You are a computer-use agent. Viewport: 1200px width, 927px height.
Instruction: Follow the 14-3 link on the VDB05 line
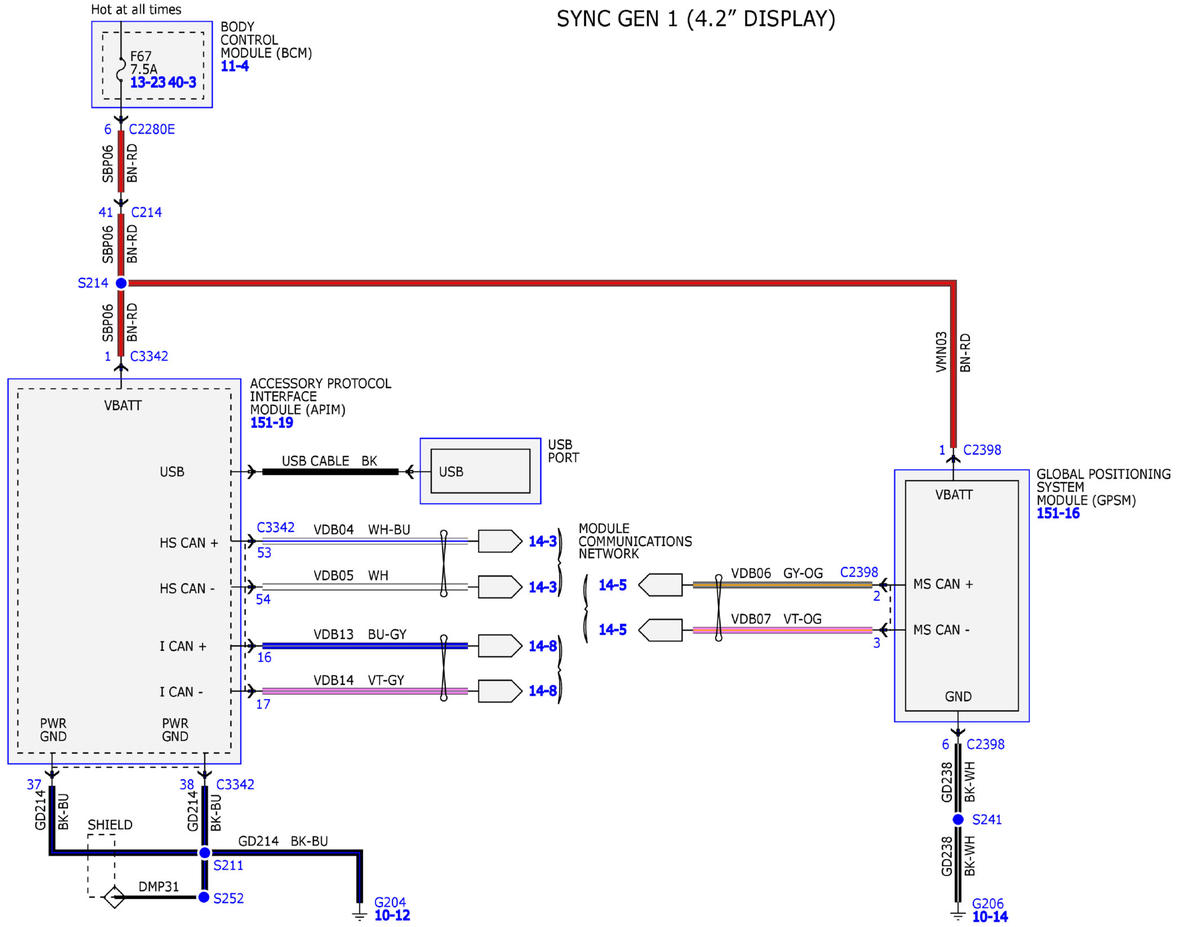point(542,586)
